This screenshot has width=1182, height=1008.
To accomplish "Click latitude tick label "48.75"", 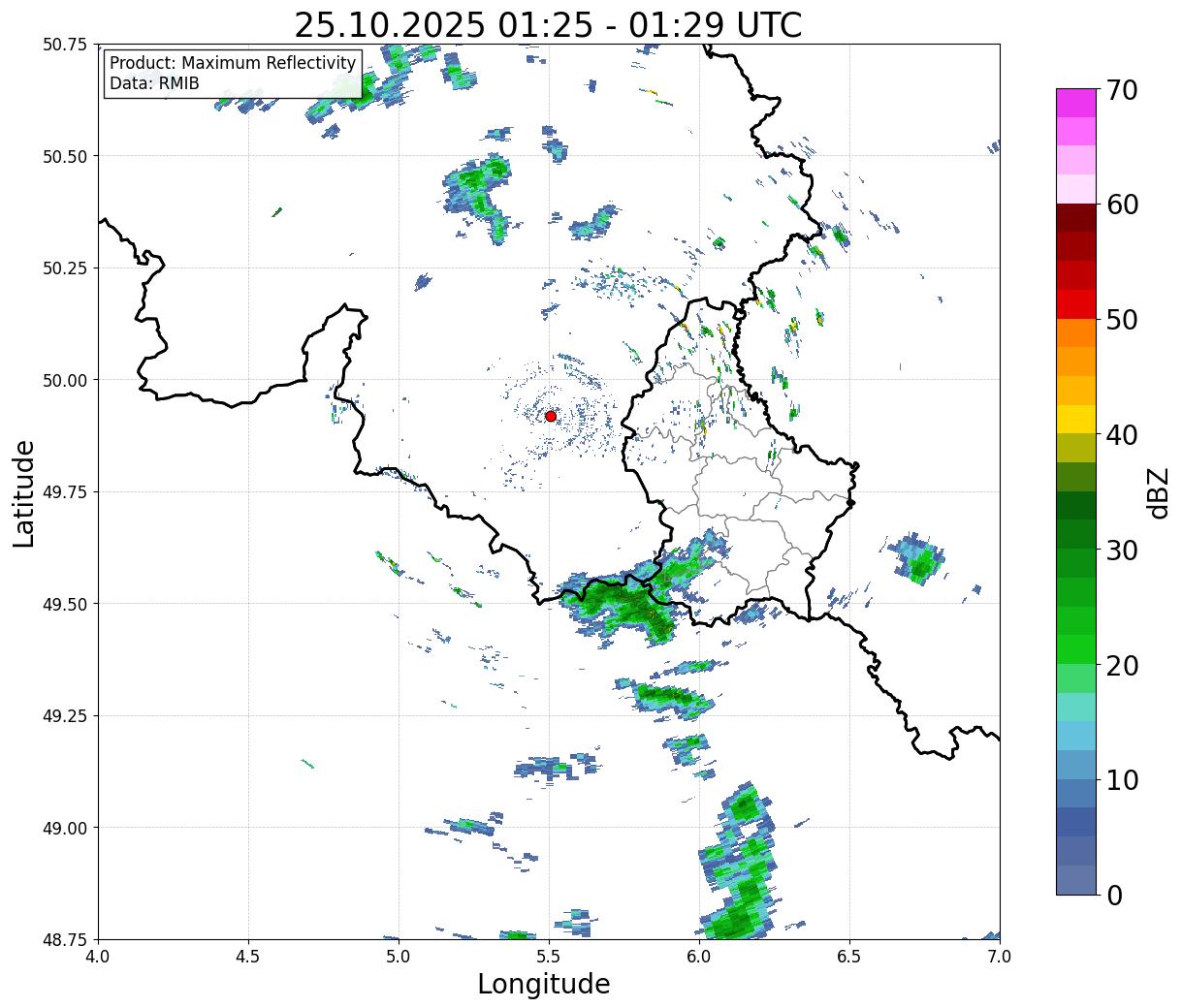I will click(x=65, y=939).
